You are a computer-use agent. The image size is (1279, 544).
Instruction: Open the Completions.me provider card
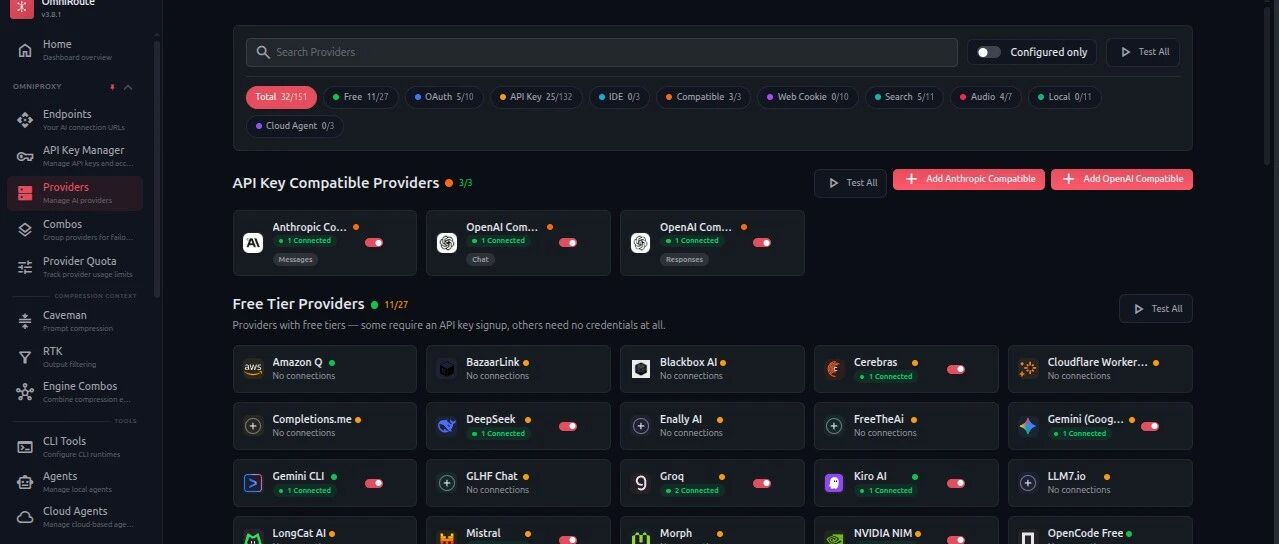pyautogui.click(x=324, y=426)
